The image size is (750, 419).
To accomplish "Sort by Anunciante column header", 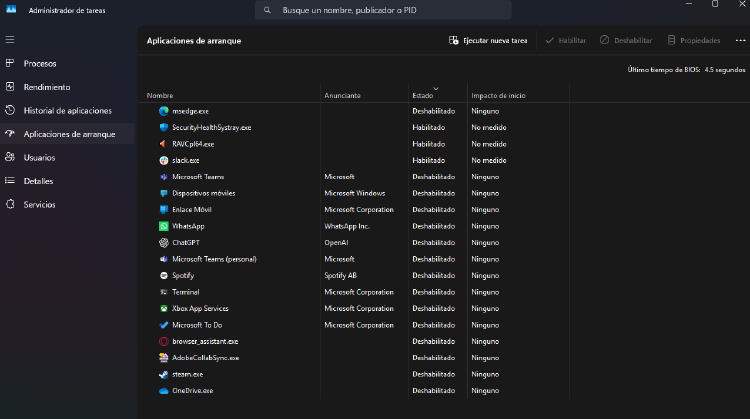I will point(364,95).
